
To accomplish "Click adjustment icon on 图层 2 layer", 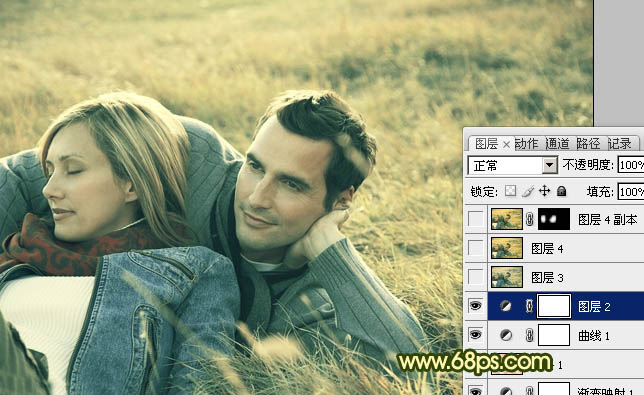I will click(506, 306).
